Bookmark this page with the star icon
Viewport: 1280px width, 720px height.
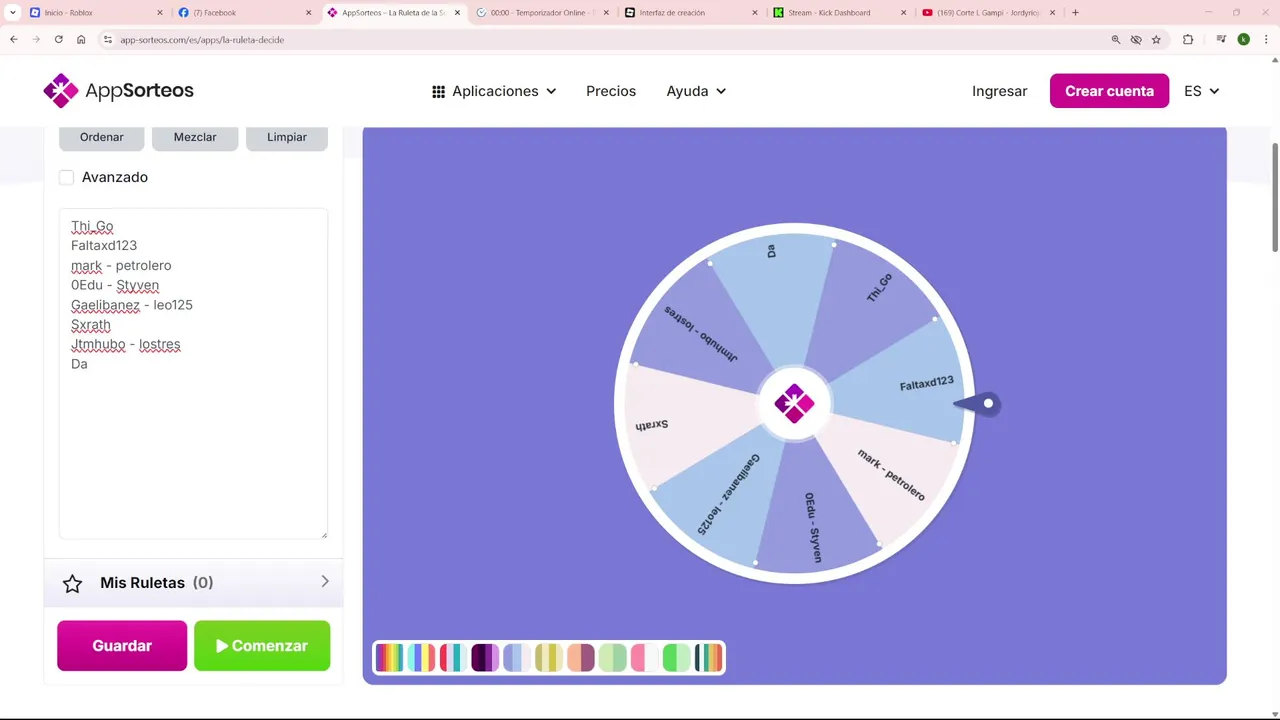[1156, 39]
